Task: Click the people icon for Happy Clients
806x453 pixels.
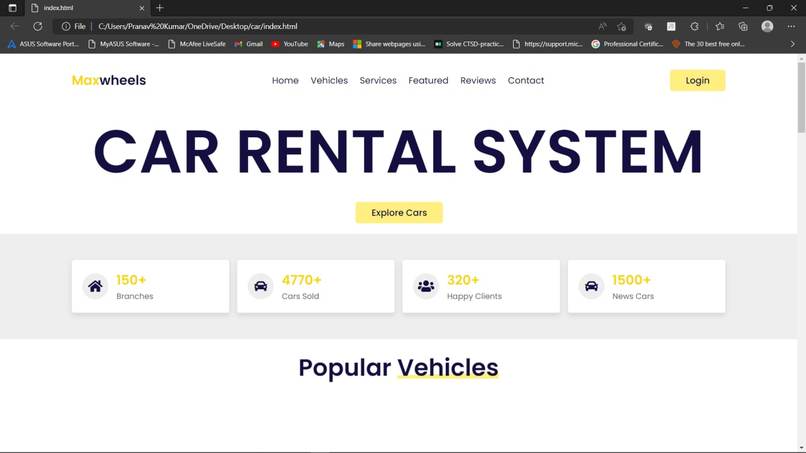Action: click(426, 286)
